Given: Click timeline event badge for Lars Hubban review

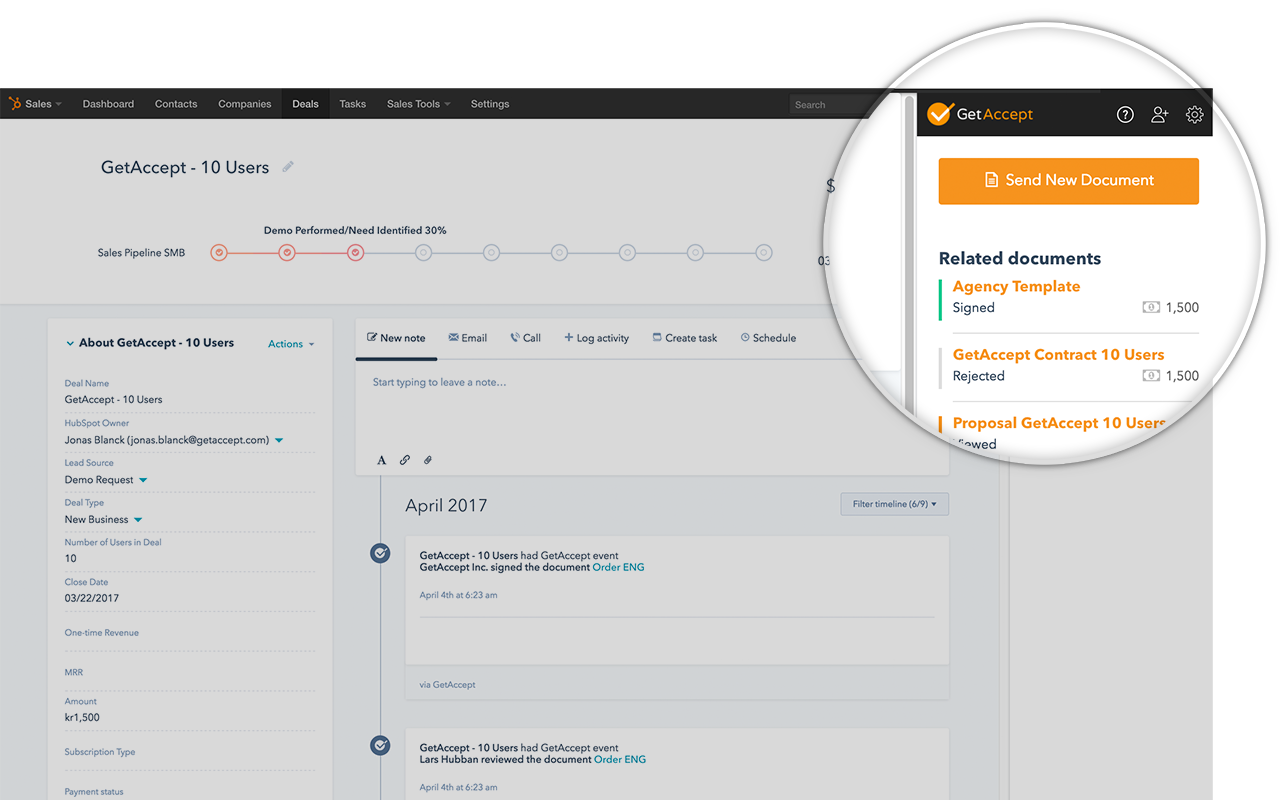Looking at the screenshot, I should click(x=380, y=745).
